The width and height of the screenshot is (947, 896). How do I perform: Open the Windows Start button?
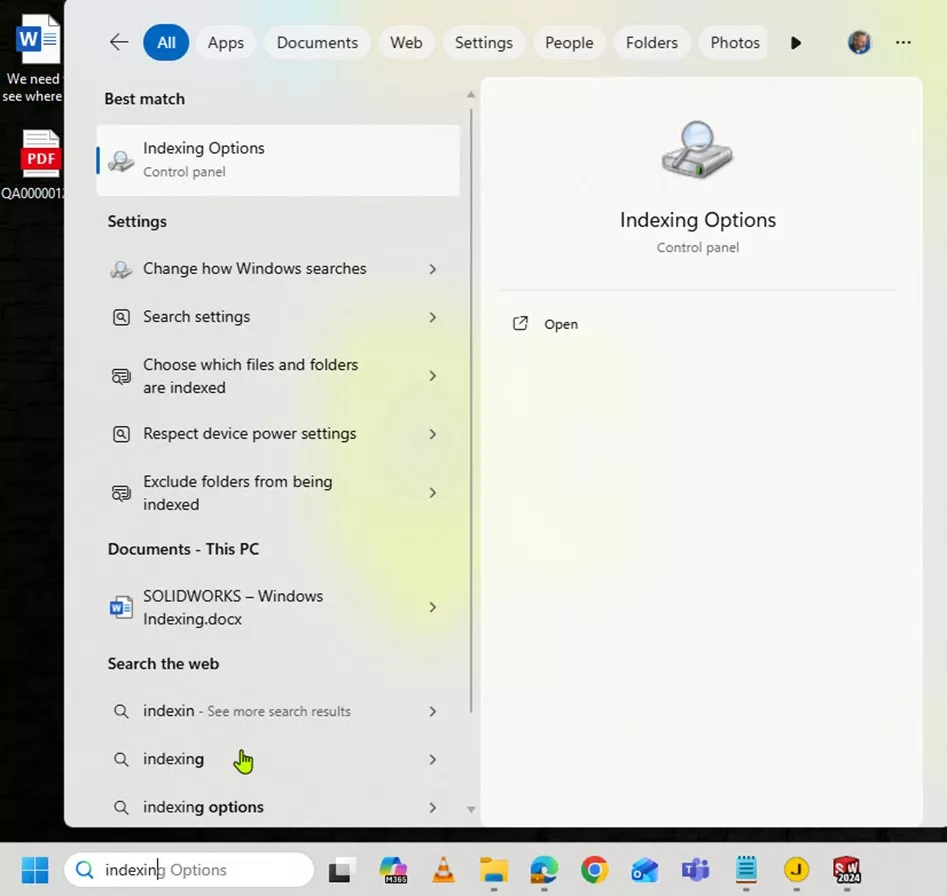pos(34,869)
